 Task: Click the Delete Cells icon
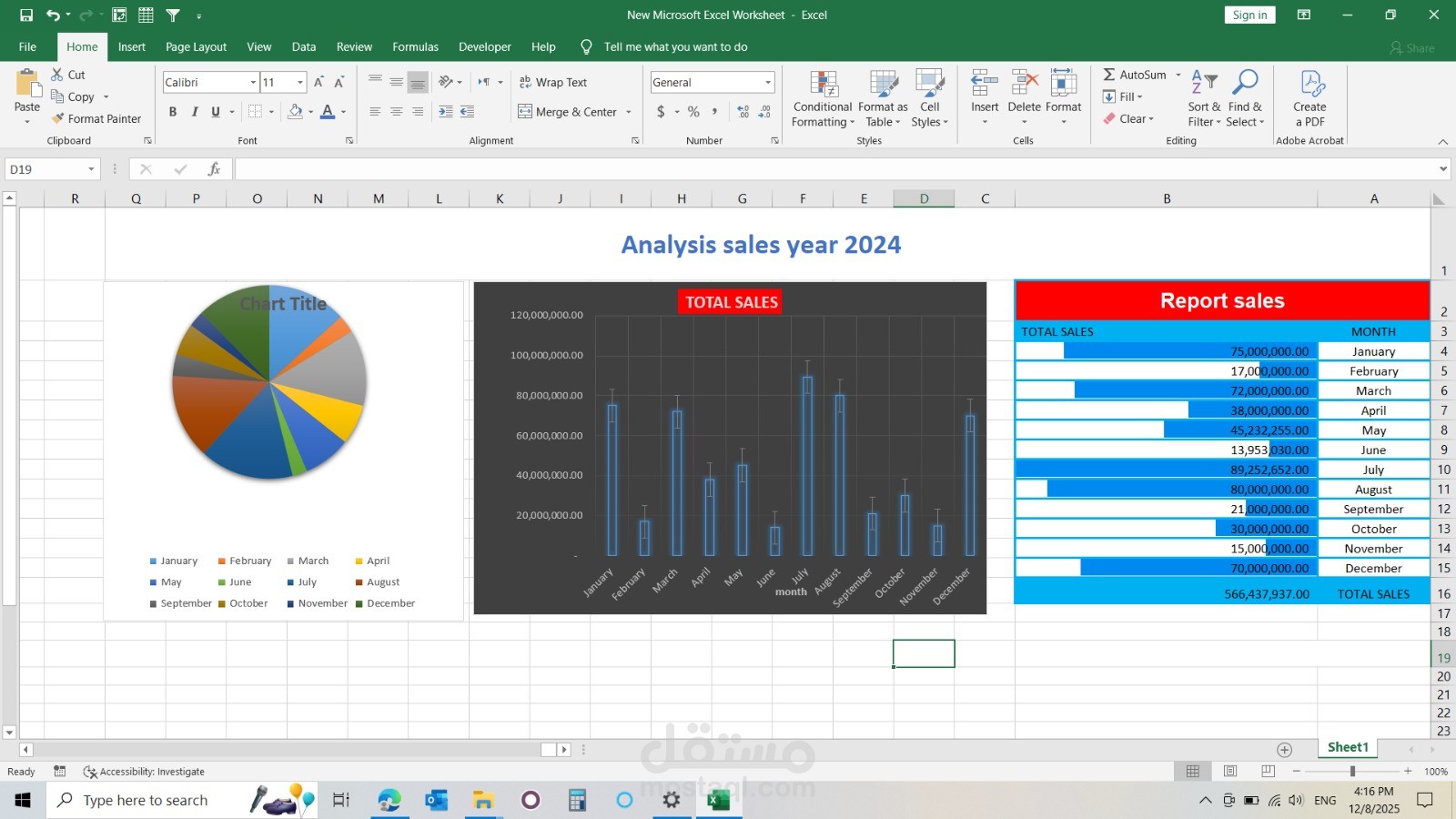1025,83
